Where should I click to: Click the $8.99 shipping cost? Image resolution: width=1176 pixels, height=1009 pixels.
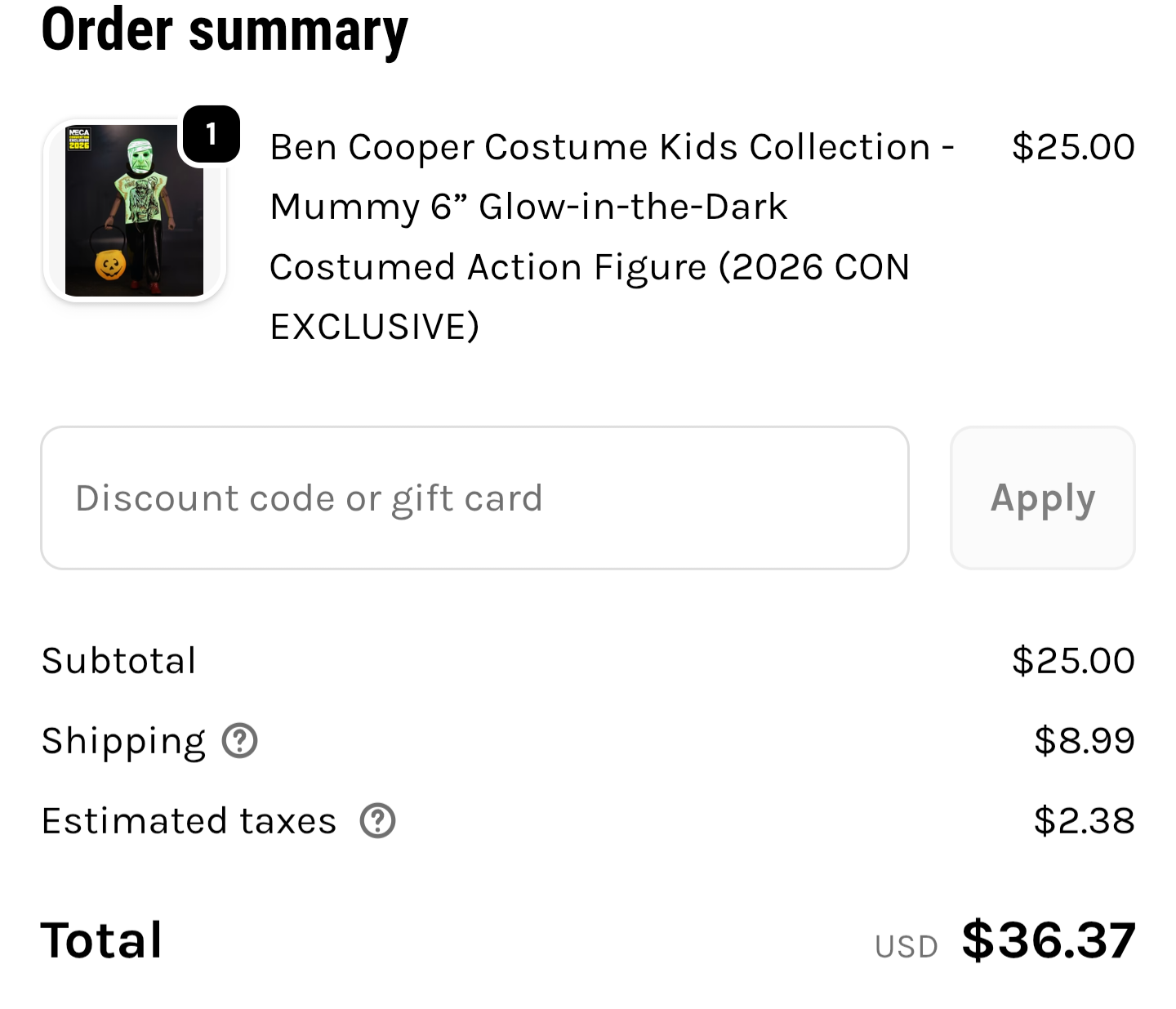(x=1084, y=741)
